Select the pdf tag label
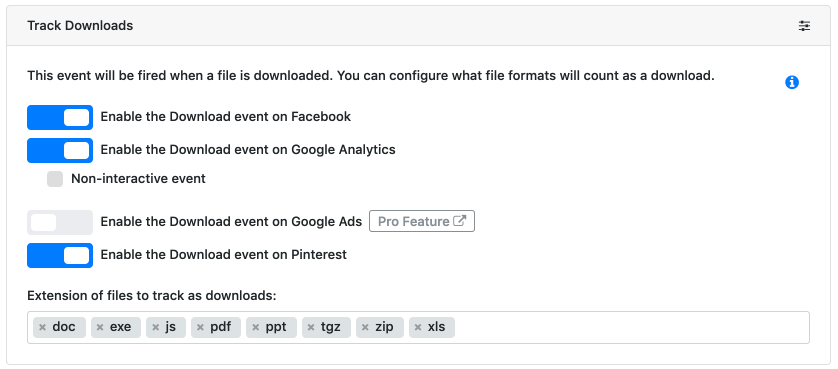The image size is (838, 369). (x=221, y=327)
